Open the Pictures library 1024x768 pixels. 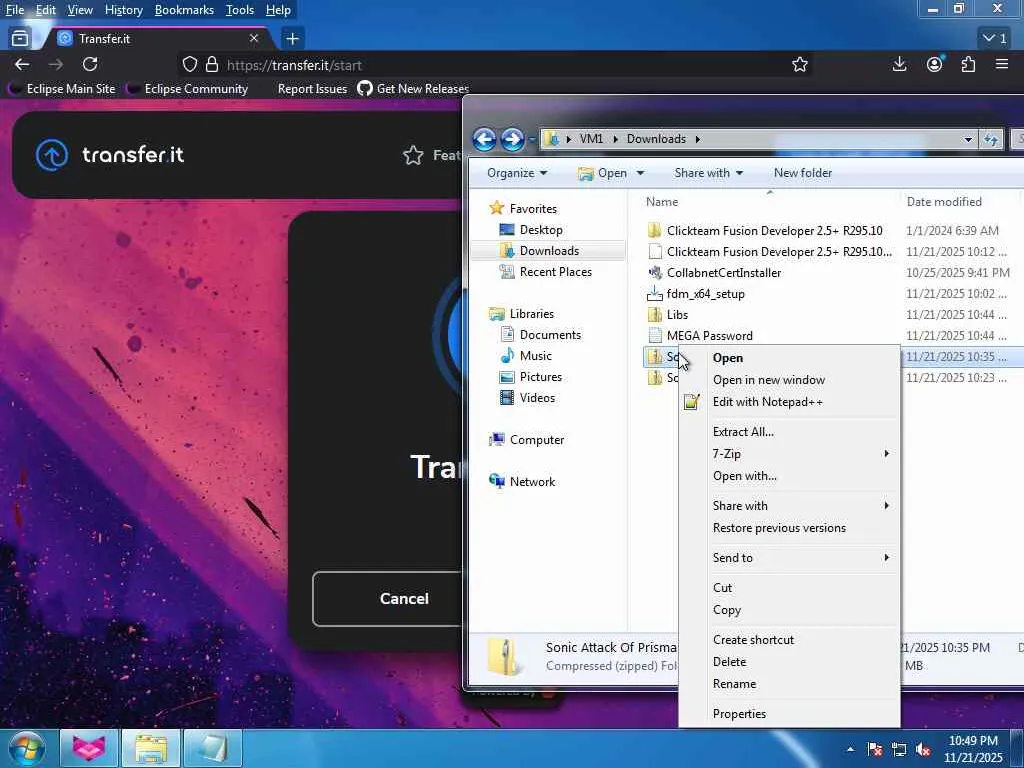pos(540,377)
